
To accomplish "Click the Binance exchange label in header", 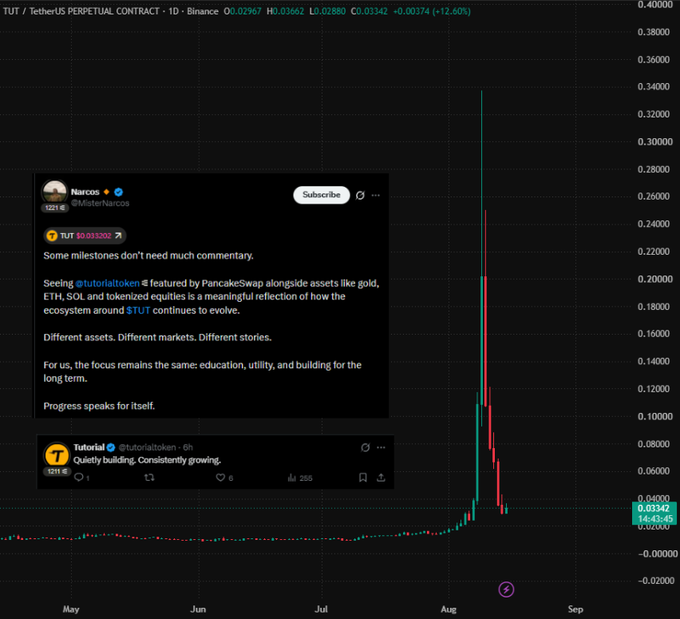I will (x=203, y=11).
